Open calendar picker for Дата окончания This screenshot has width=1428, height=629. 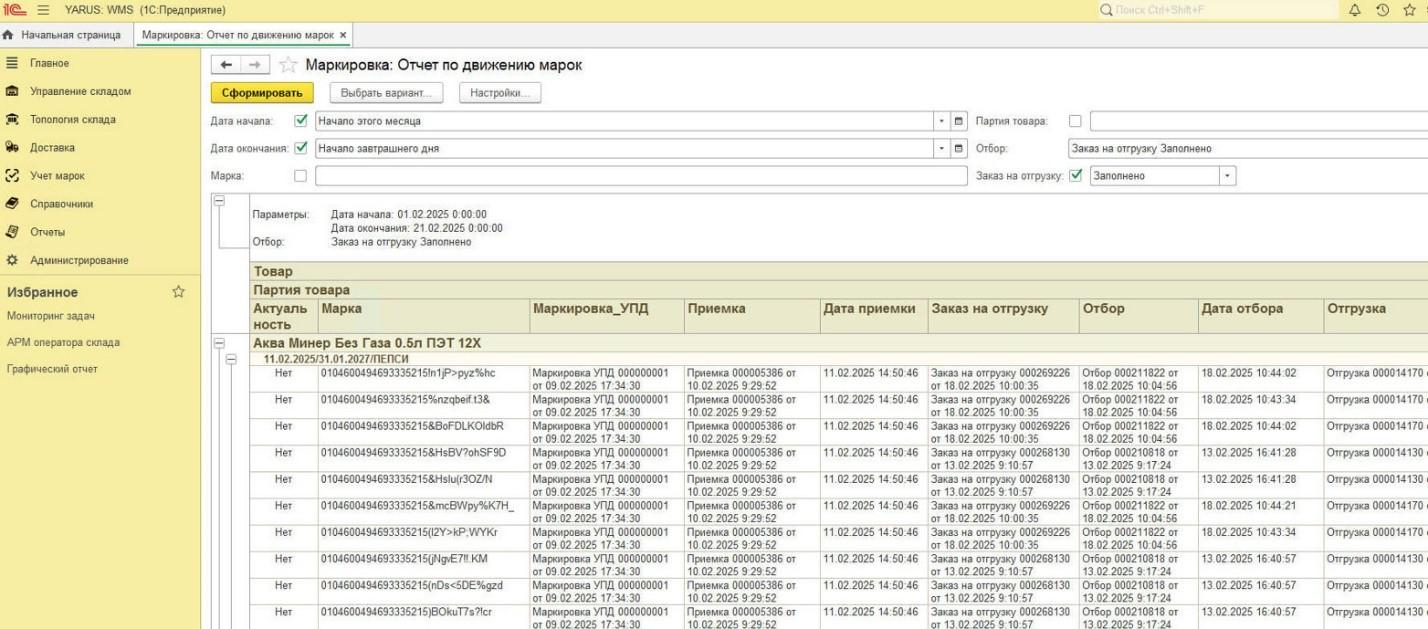pyautogui.click(x=959, y=148)
